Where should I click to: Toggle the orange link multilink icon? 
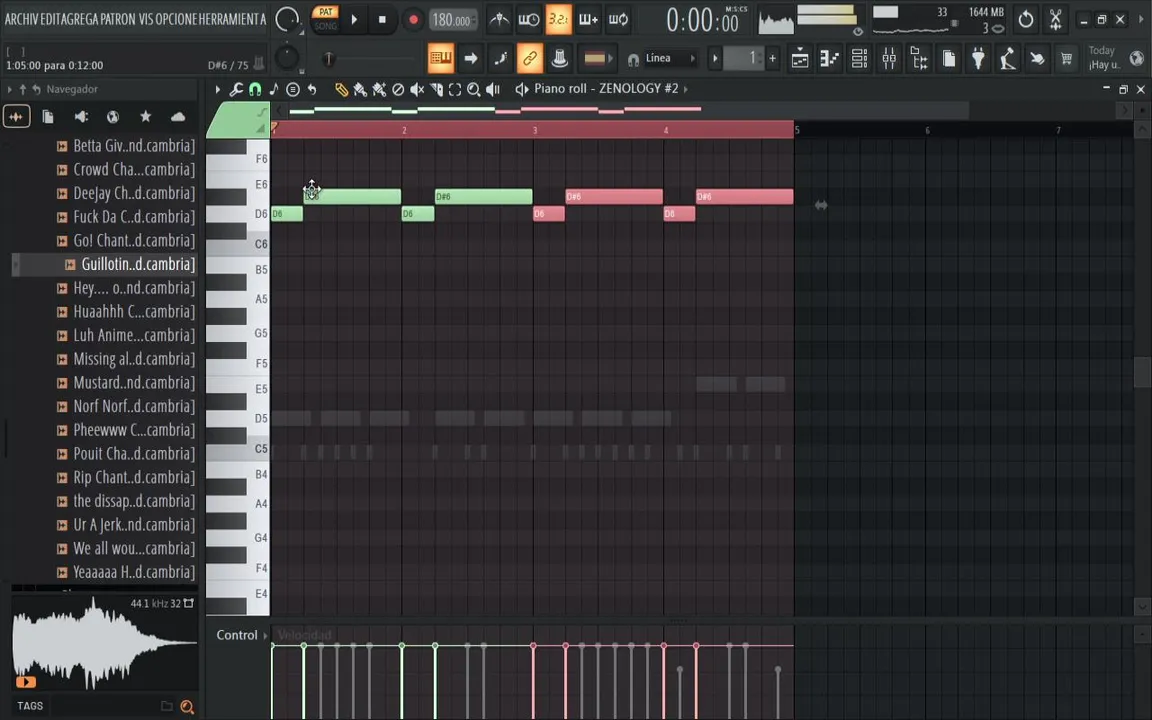[x=530, y=58]
